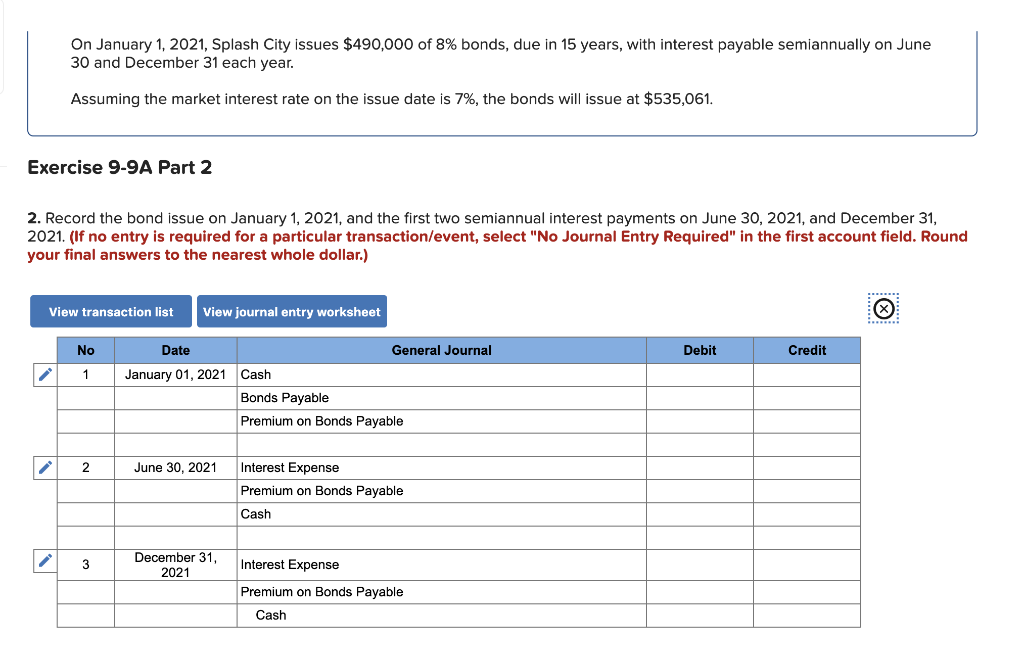Click the Credit cell for Bonds Payable
Screen dimensions: 1024x660
tap(806, 397)
